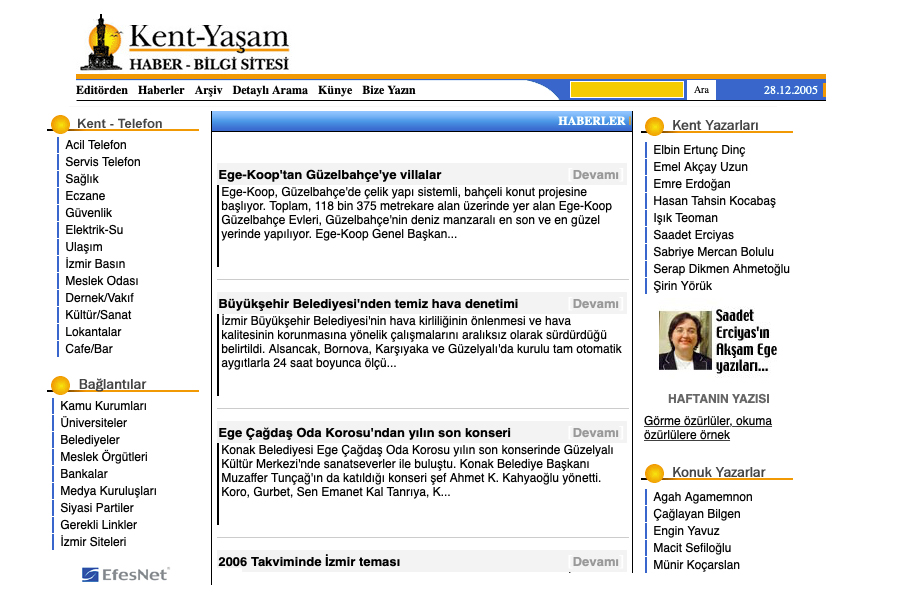Open guest writer Agah Agamemnon link
900x600 pixels.
[x=702, y=497]
